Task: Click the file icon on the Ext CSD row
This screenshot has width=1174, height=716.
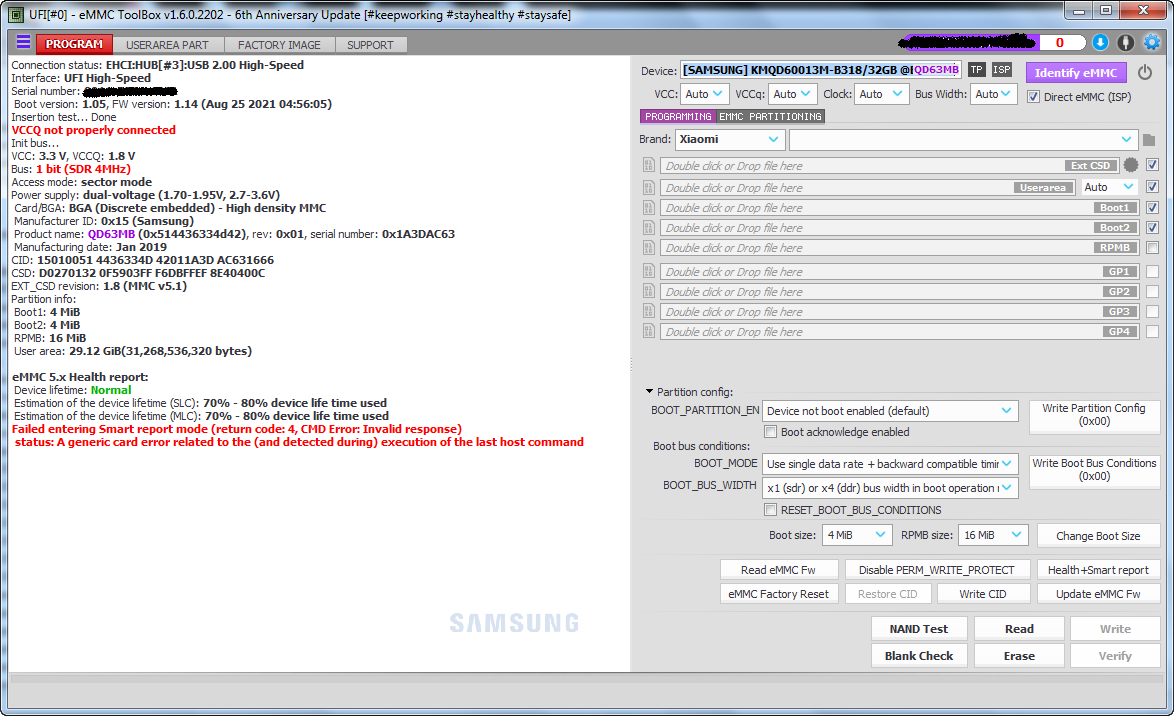Action: (648, 166)
